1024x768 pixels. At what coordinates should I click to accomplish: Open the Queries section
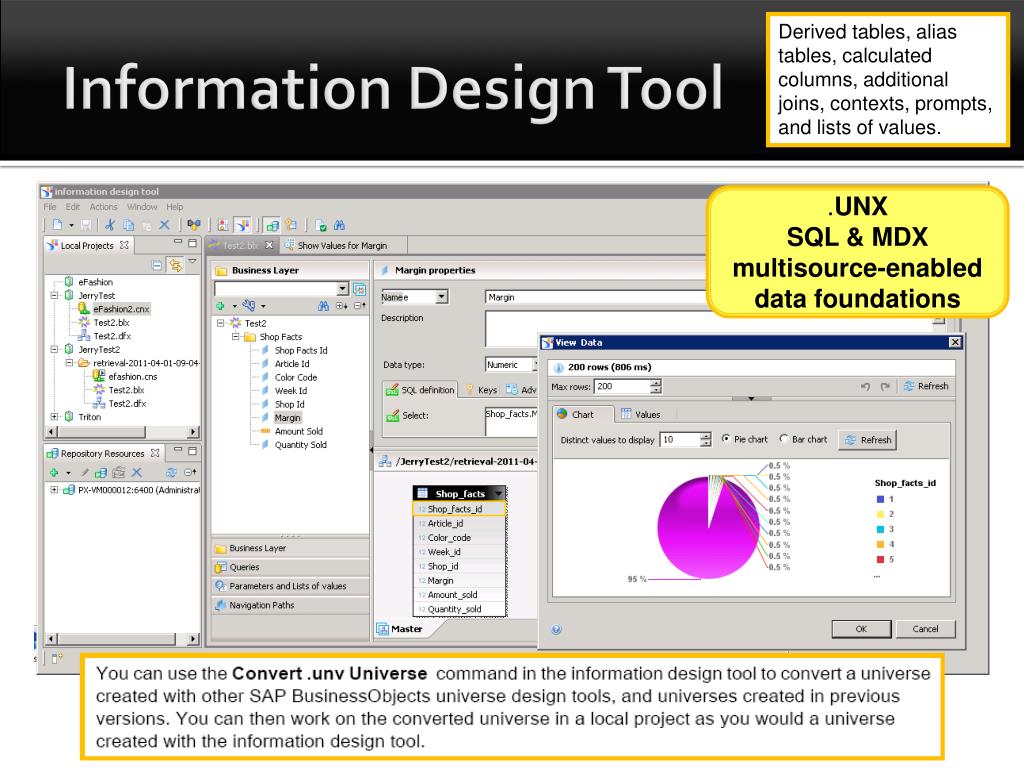click(x=291, y=567)
